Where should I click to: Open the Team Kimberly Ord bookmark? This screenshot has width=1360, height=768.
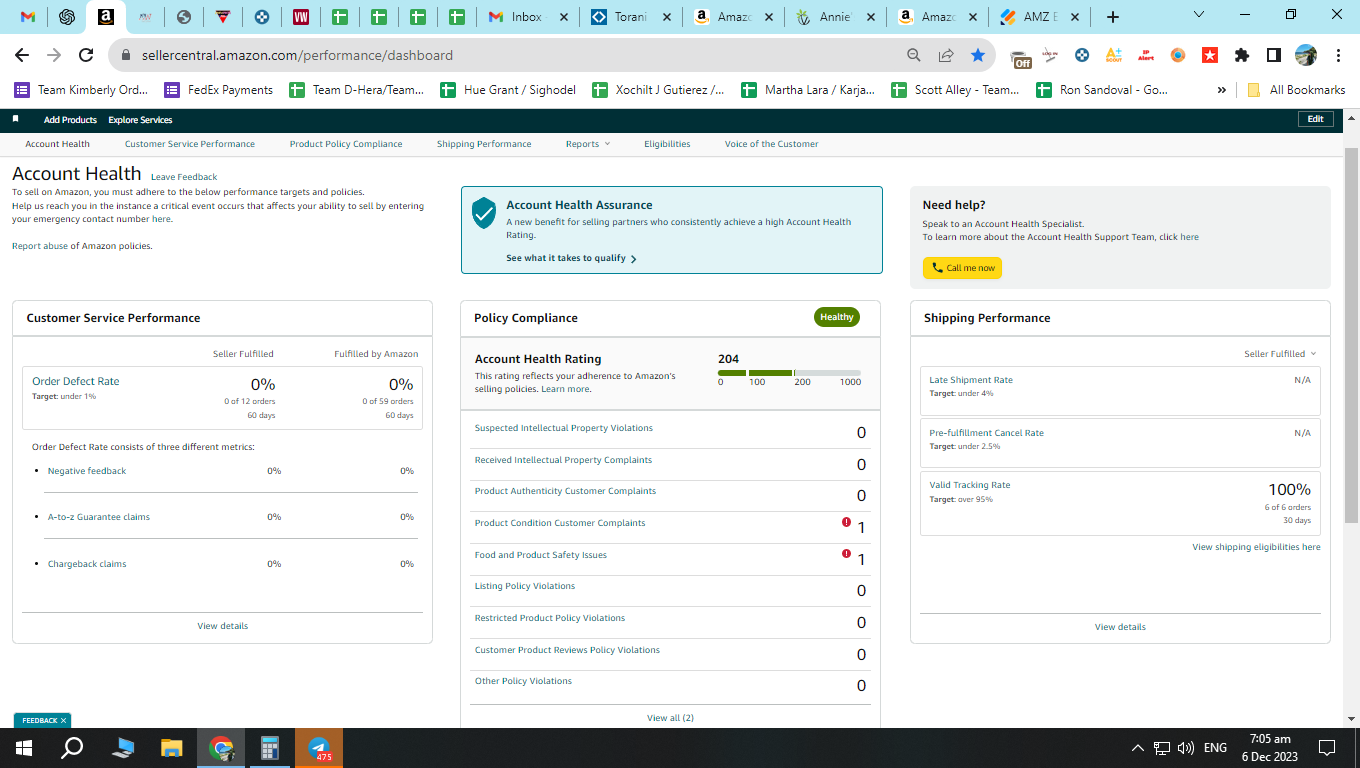point(81,90)
